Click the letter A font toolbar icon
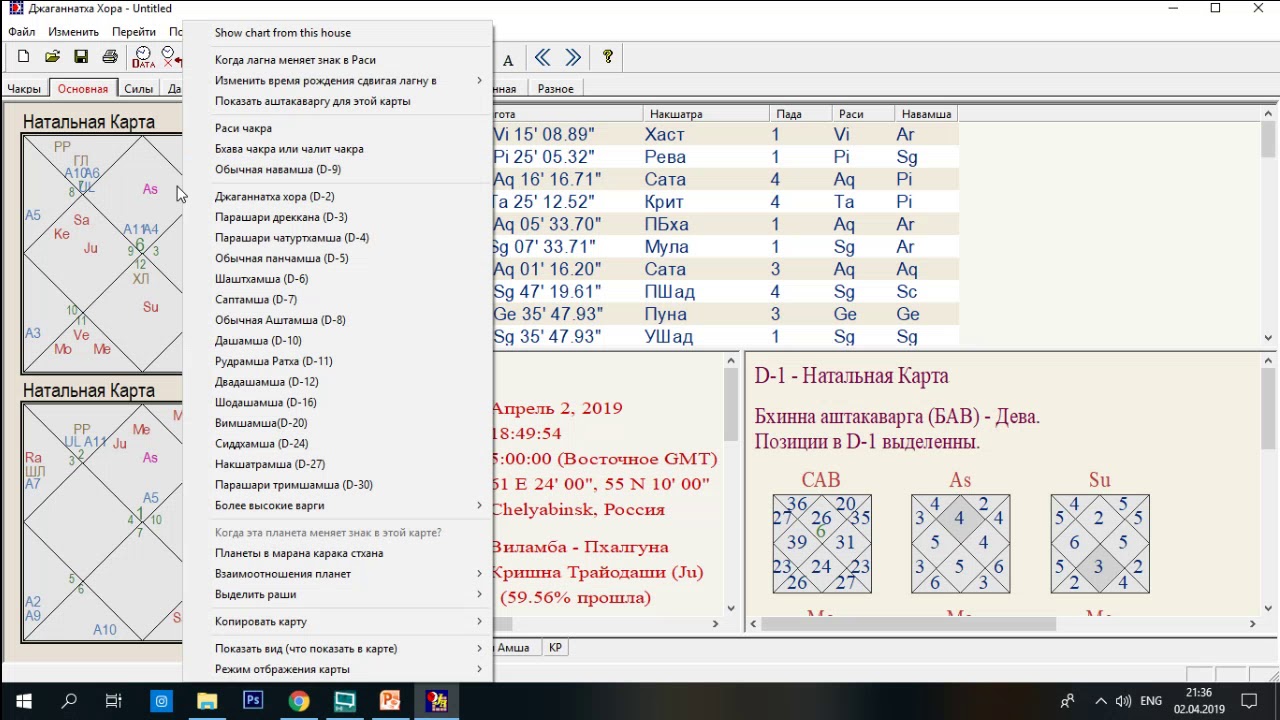Screen dimensions: 1280x720 (x=508, y=60)
